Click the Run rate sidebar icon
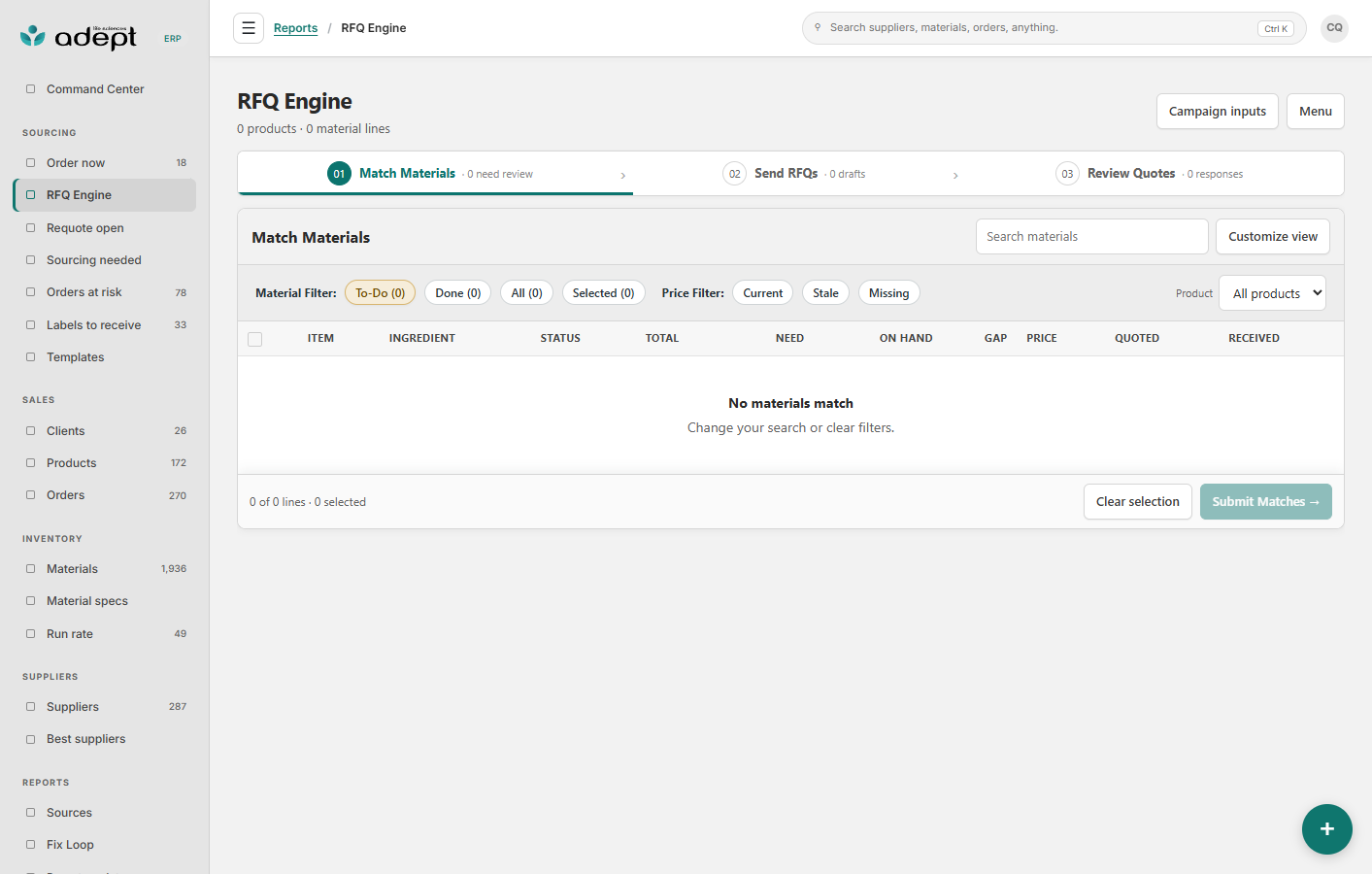This screenshot has width=1372, height=874. click(30, 634)
